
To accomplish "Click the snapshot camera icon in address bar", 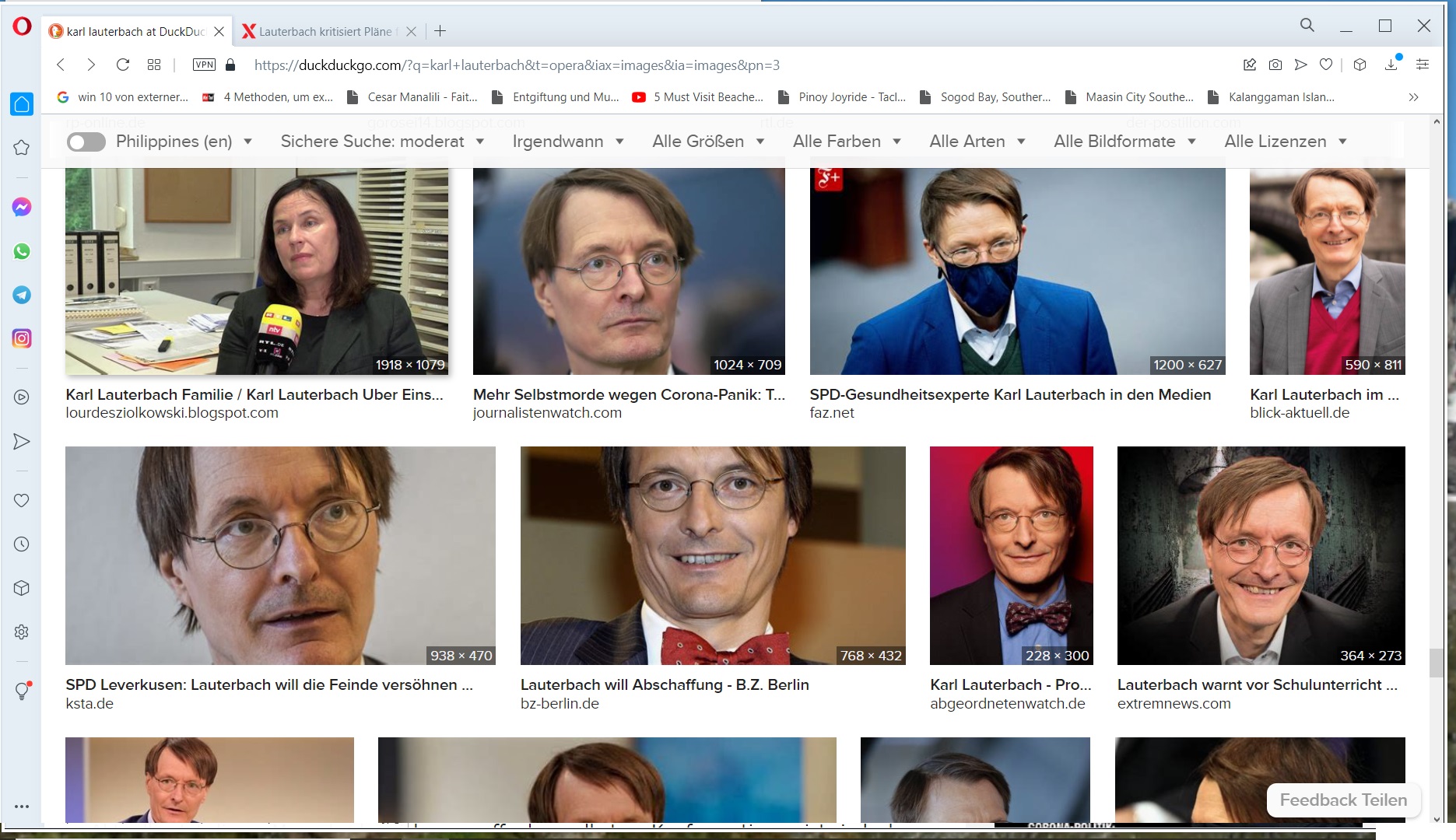I will pos(1275,65).
